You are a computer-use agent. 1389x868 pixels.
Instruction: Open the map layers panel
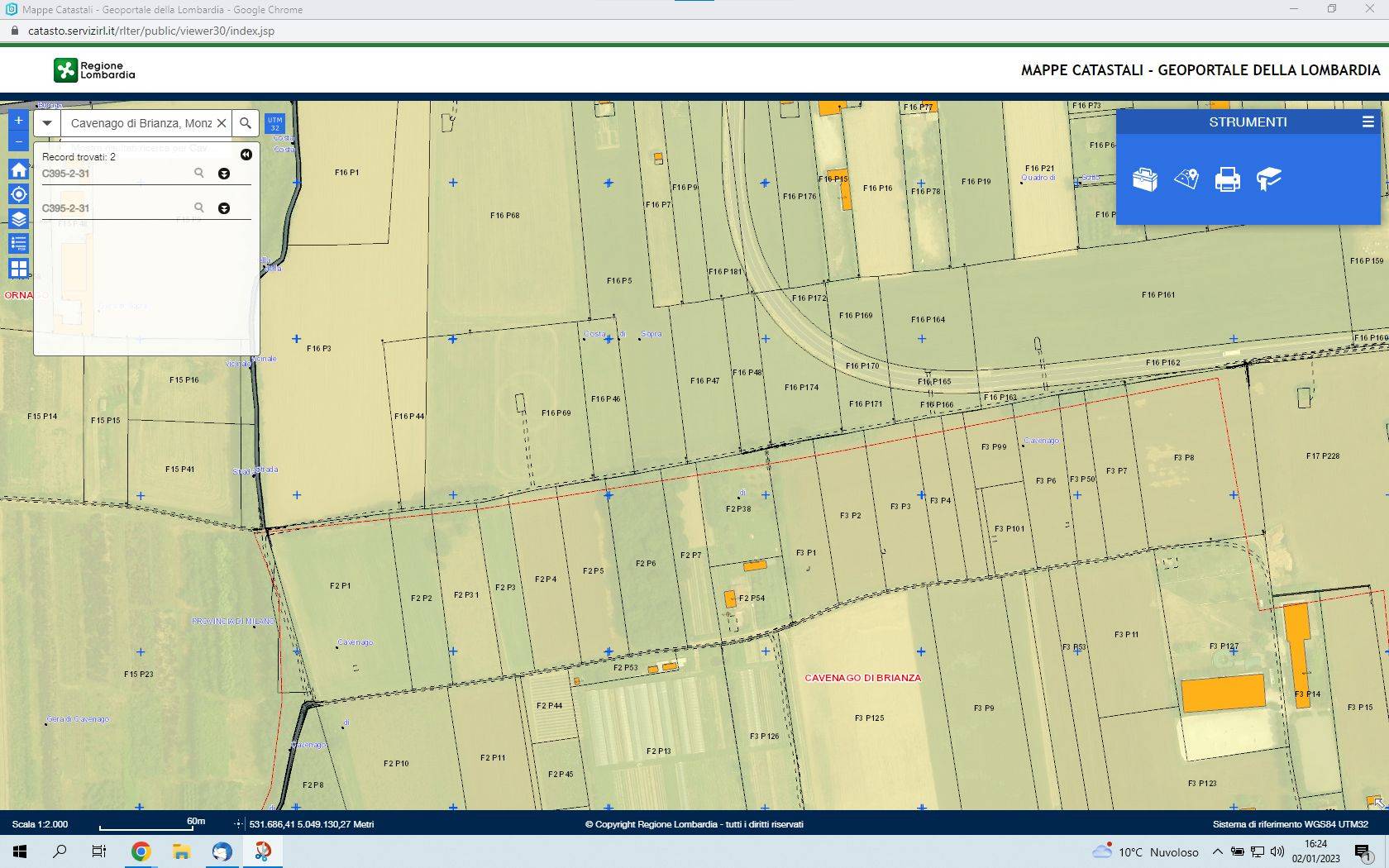pos(18,219)
